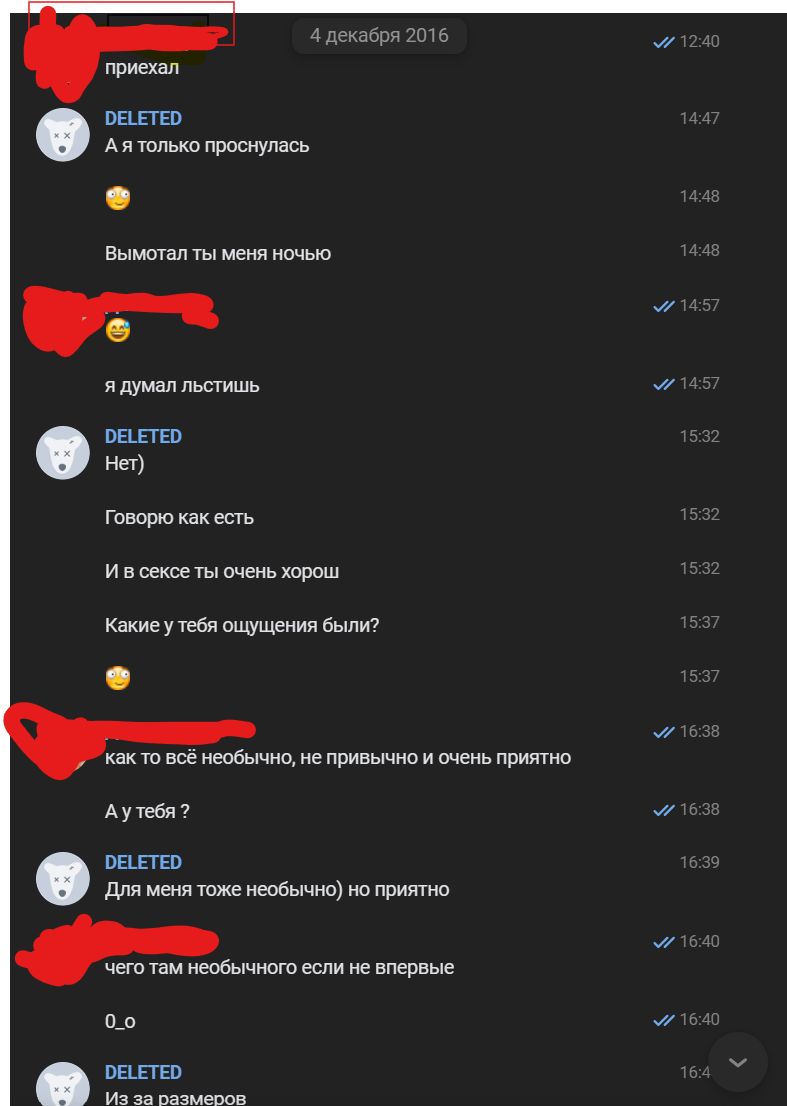Click the deleted user avatar at 14:47

[63, 135]
